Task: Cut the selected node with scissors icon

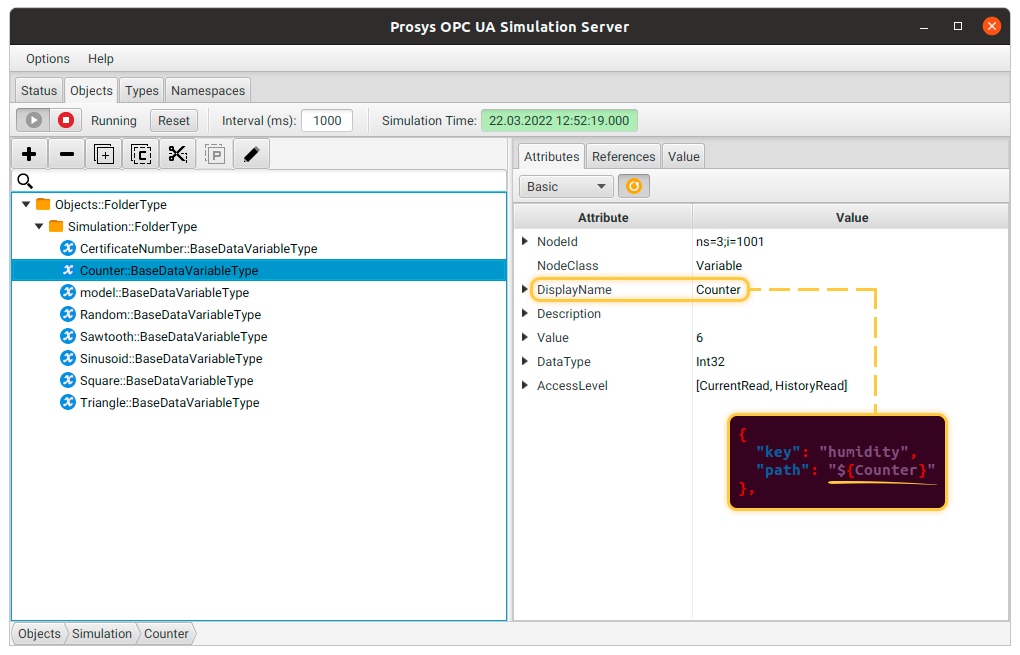Action: point(178,154)
